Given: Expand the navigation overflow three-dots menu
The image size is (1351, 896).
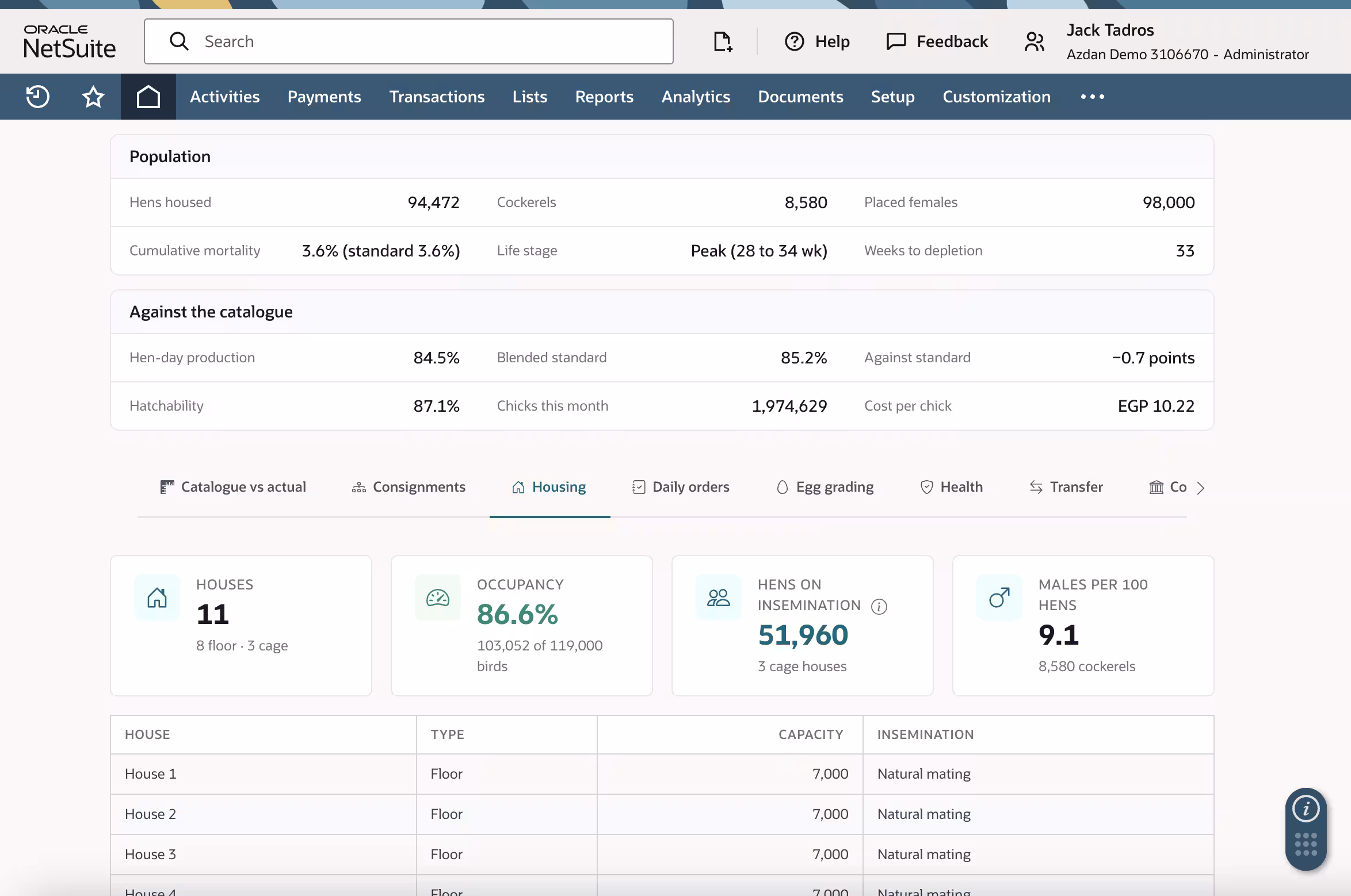Looking at the screenshot, I should click(1092, 97).
